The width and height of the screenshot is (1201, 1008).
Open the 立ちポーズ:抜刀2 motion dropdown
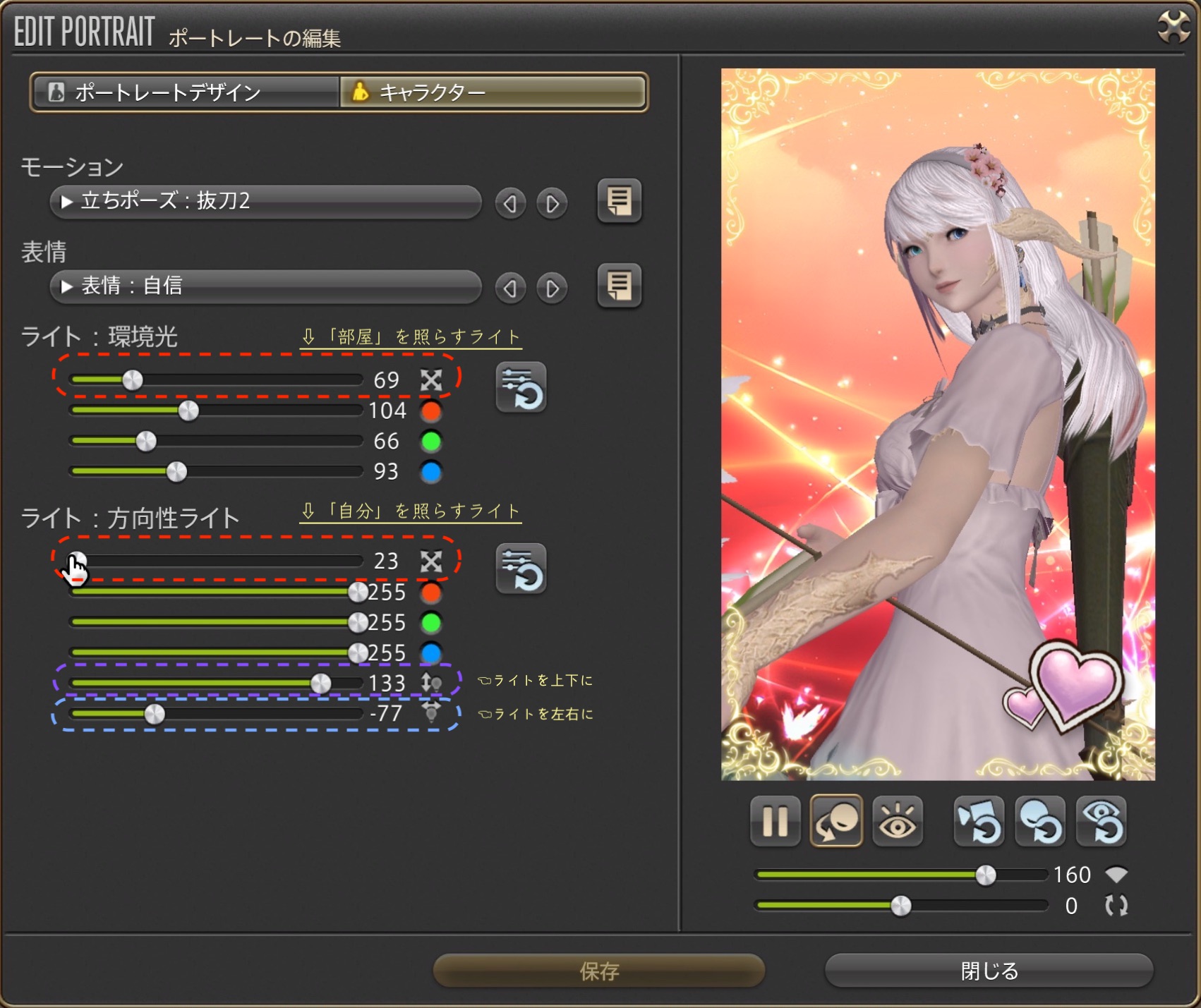pos(265,202)
